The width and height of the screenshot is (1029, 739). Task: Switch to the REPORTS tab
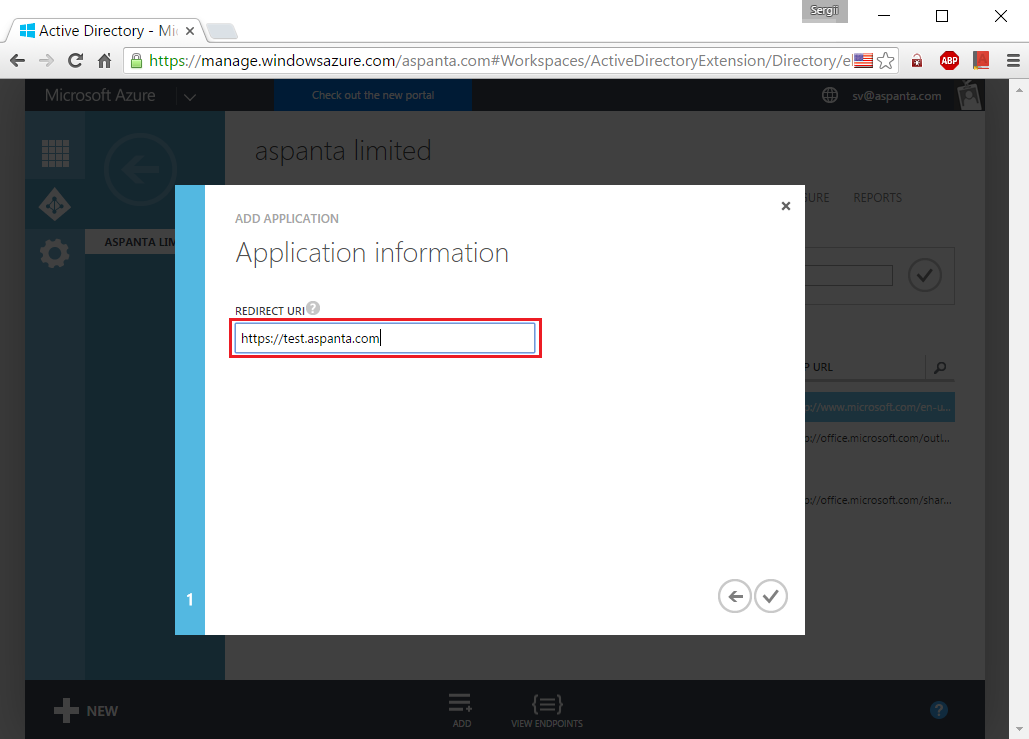click(877, 197)
